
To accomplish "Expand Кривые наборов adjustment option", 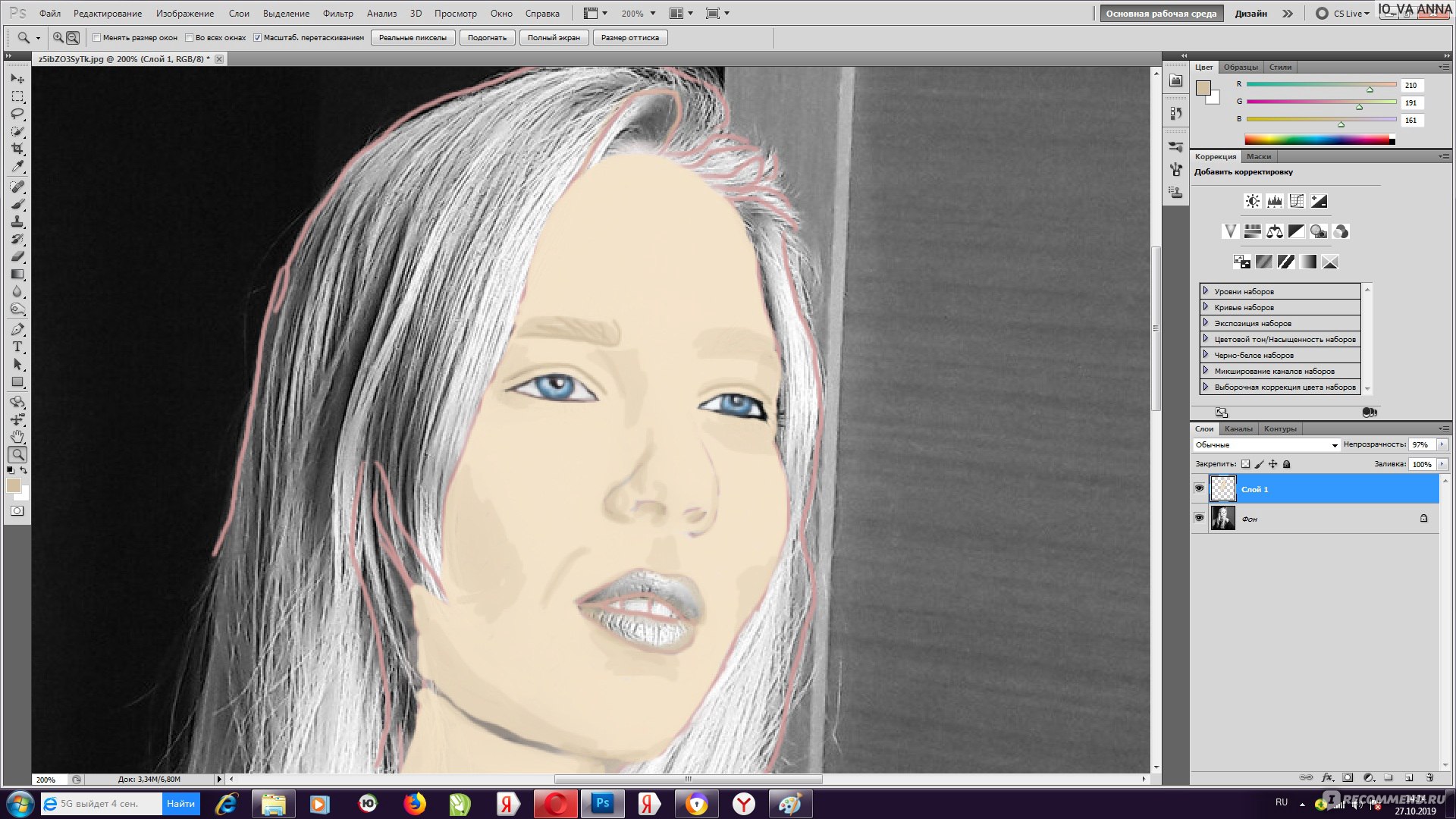I will pyautogui.click(x=1206, y=306).
